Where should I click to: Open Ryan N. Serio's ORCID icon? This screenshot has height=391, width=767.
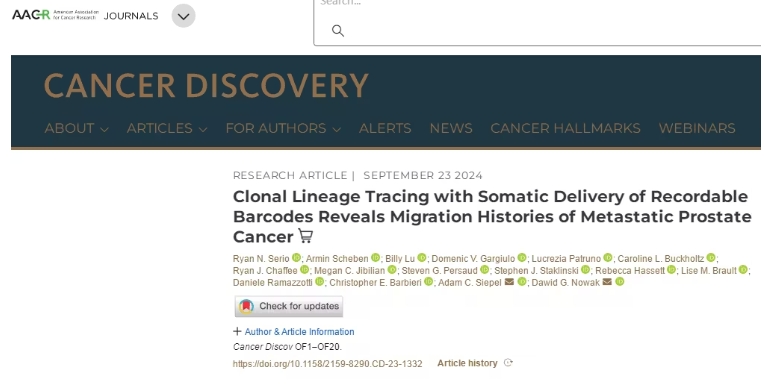click(x=296, y=258)
